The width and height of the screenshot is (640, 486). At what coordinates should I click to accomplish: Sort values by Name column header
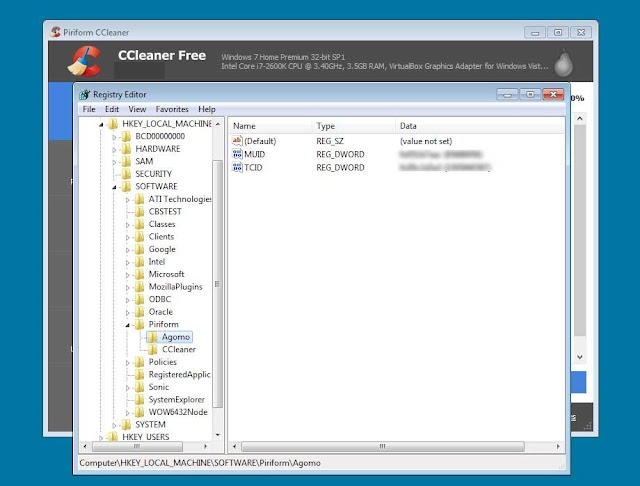(x=270, y=126)
